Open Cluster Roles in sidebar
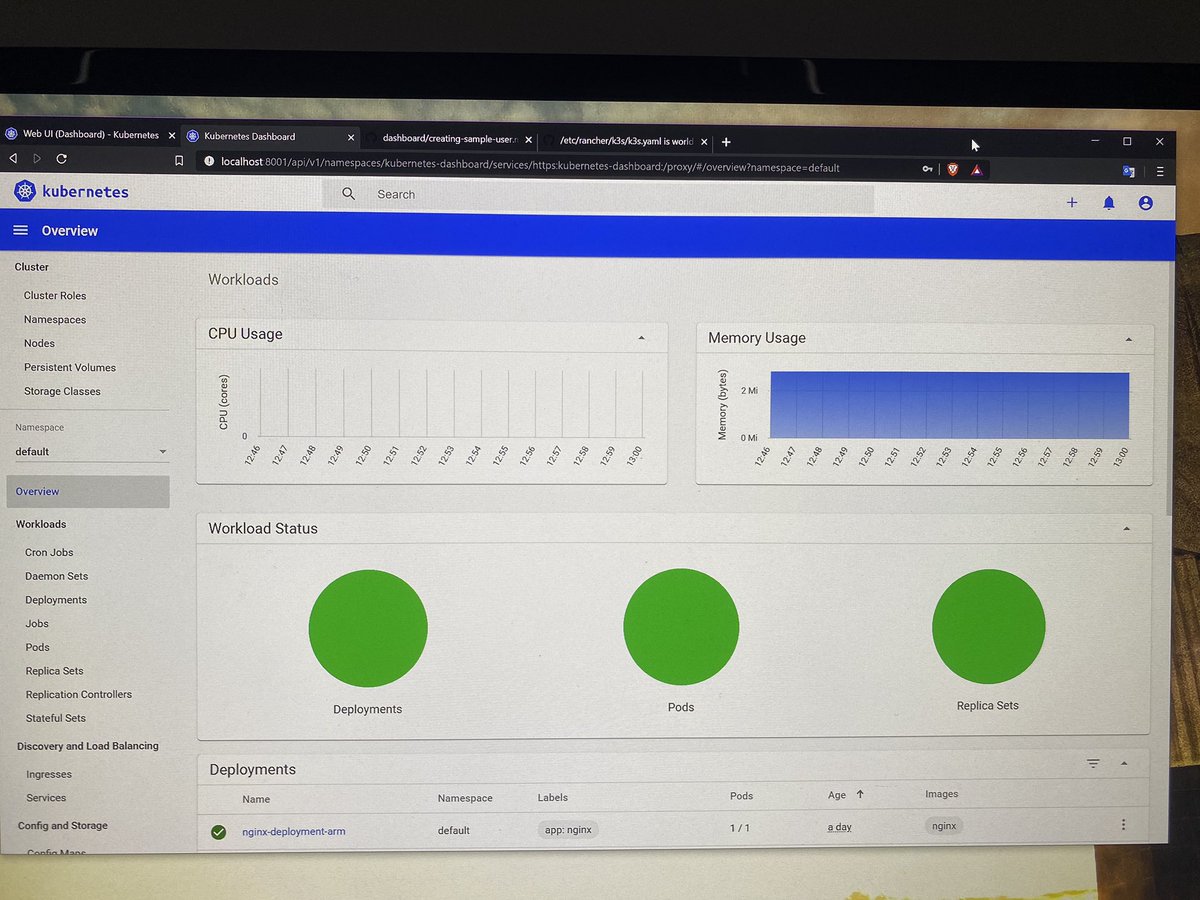 (55, 296)
